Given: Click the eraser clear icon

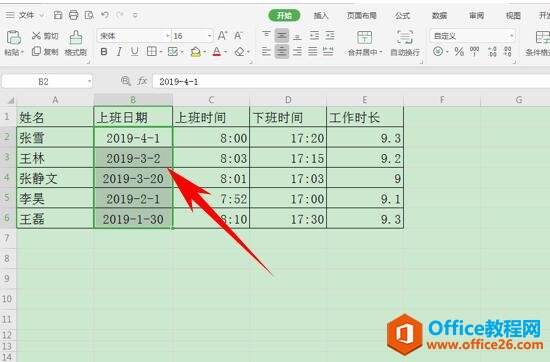Looking at the screenshot, I should coord(240,52).
